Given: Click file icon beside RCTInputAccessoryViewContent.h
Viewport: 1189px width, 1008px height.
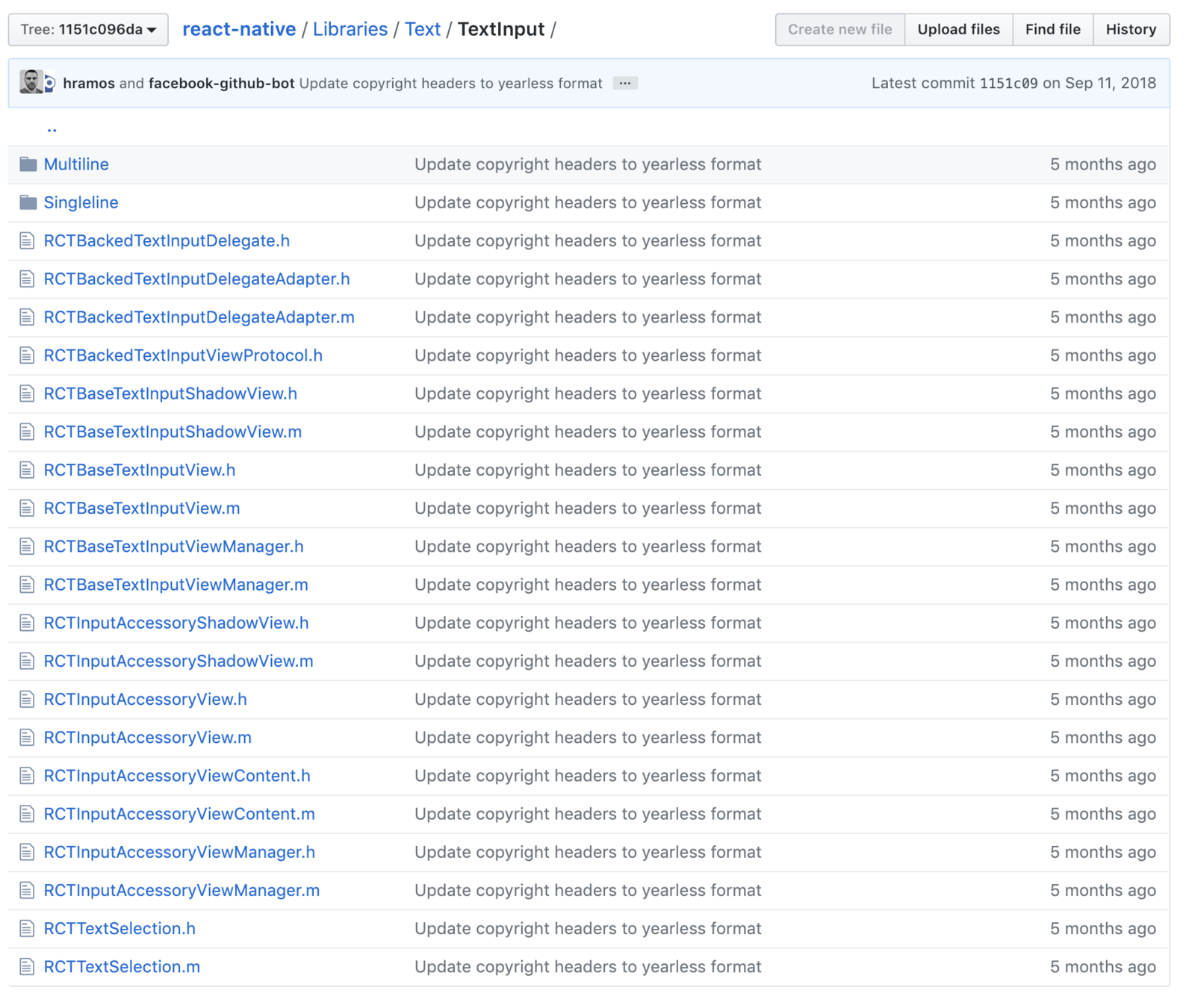Looking at the screenshot, I should coord(27,776).
